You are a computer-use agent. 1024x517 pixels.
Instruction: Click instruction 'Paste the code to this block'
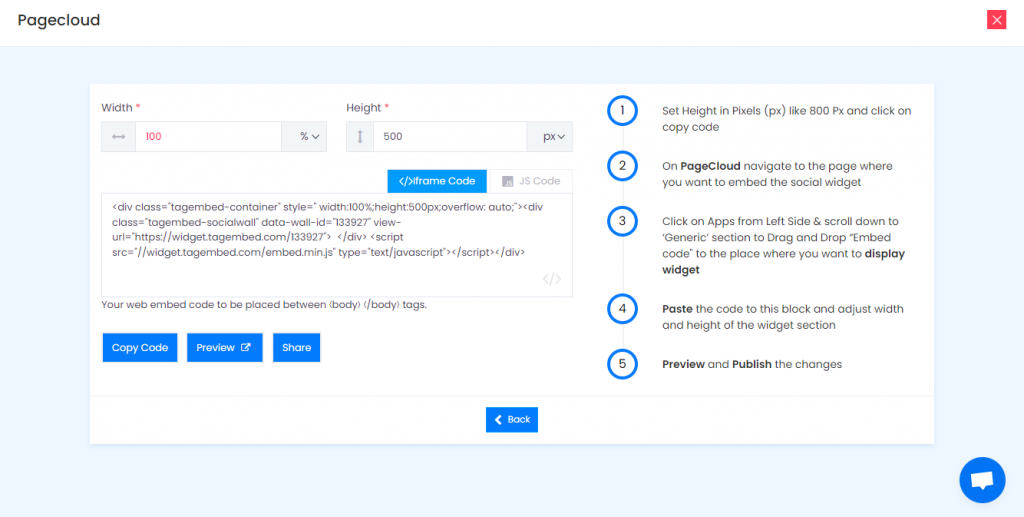coord(782,317)
